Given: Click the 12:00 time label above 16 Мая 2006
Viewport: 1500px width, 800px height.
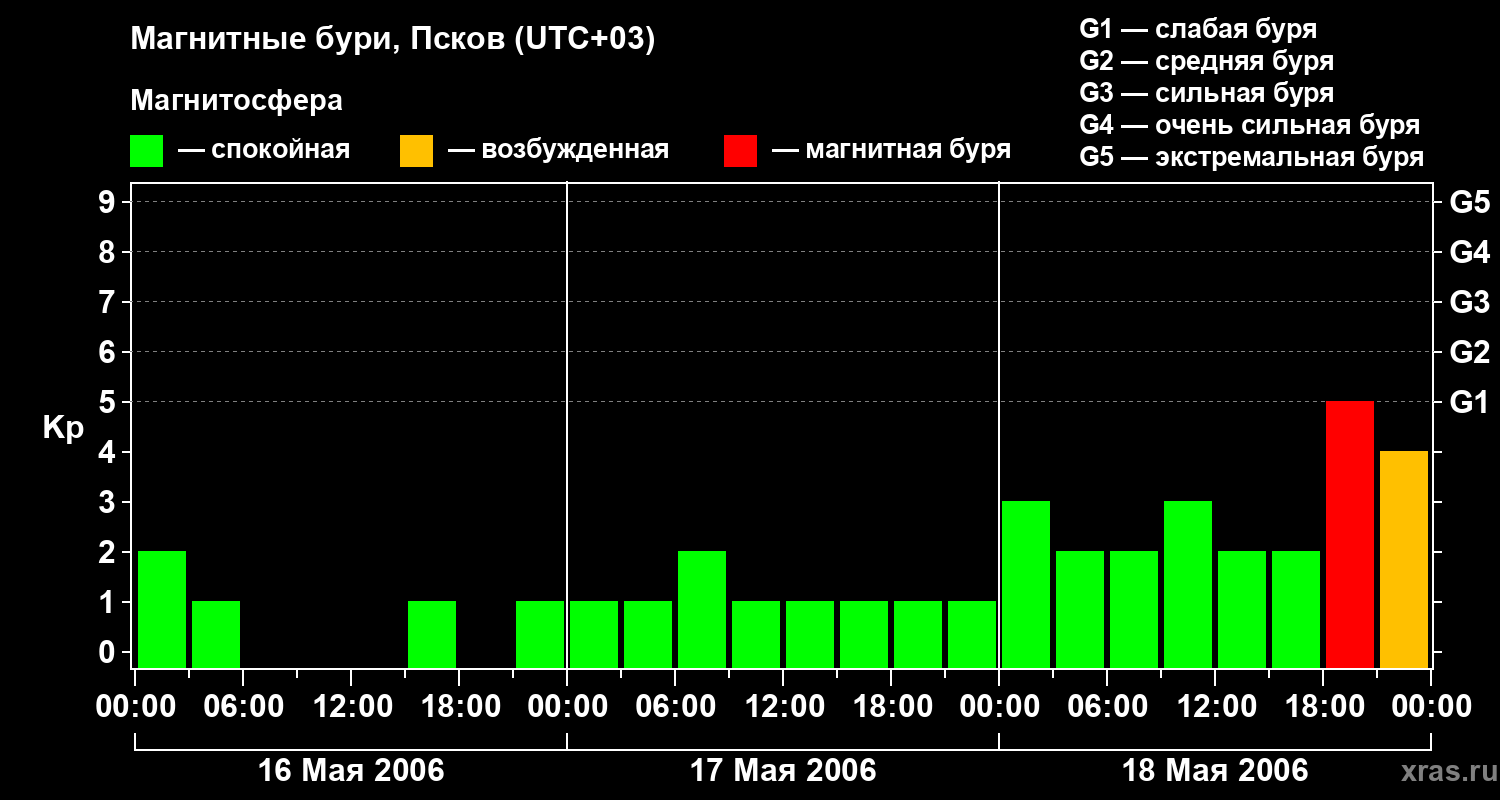Looking at the screenshot, I should (351, 707).
